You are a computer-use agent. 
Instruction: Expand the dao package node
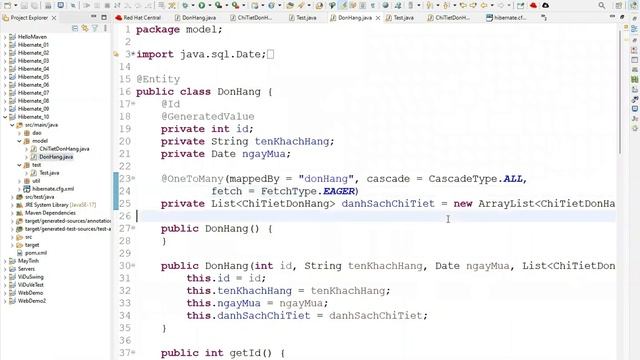tap(19, 133)
